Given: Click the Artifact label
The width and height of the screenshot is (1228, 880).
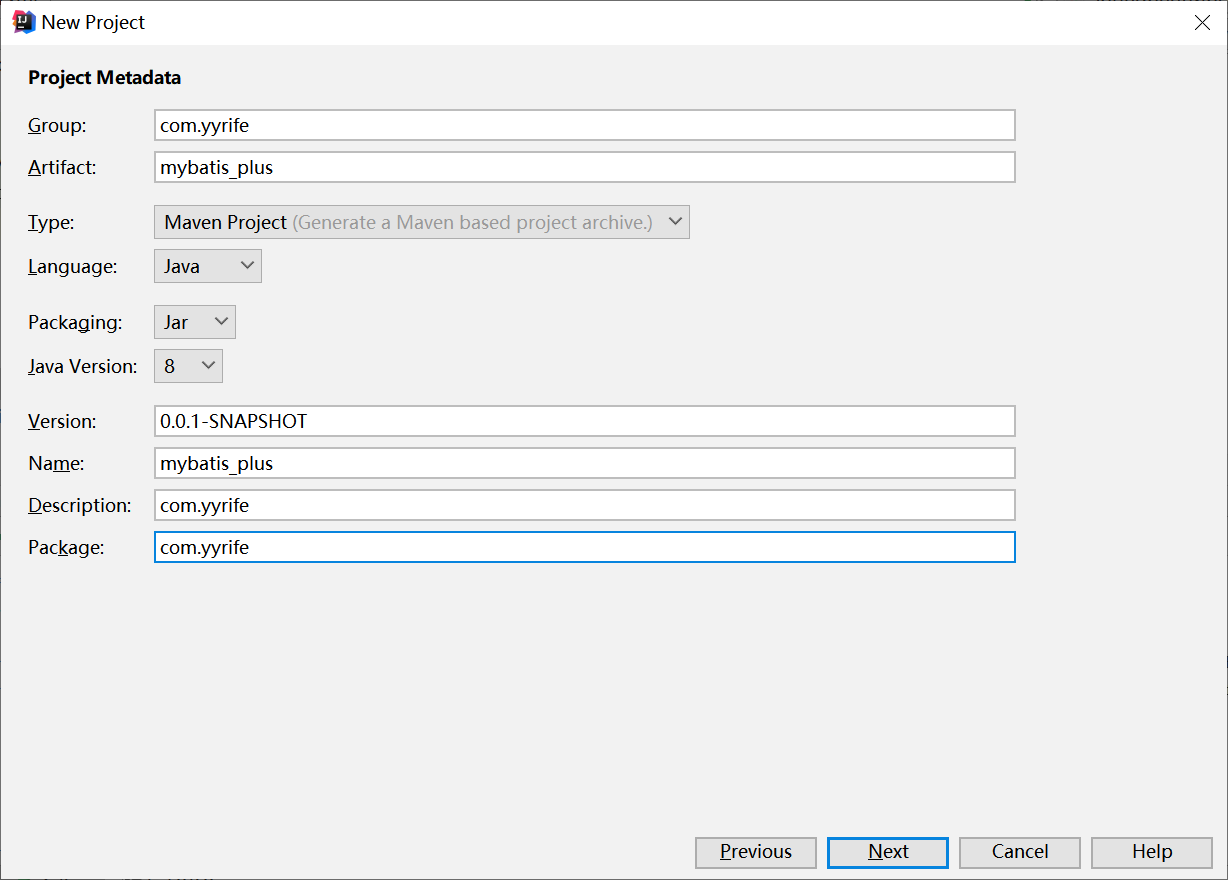Looking at the screenshot, I should (62, 167).
